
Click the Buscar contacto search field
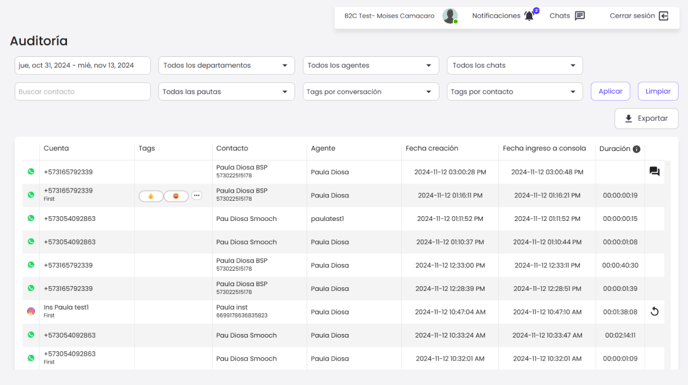tap(82, 92)
